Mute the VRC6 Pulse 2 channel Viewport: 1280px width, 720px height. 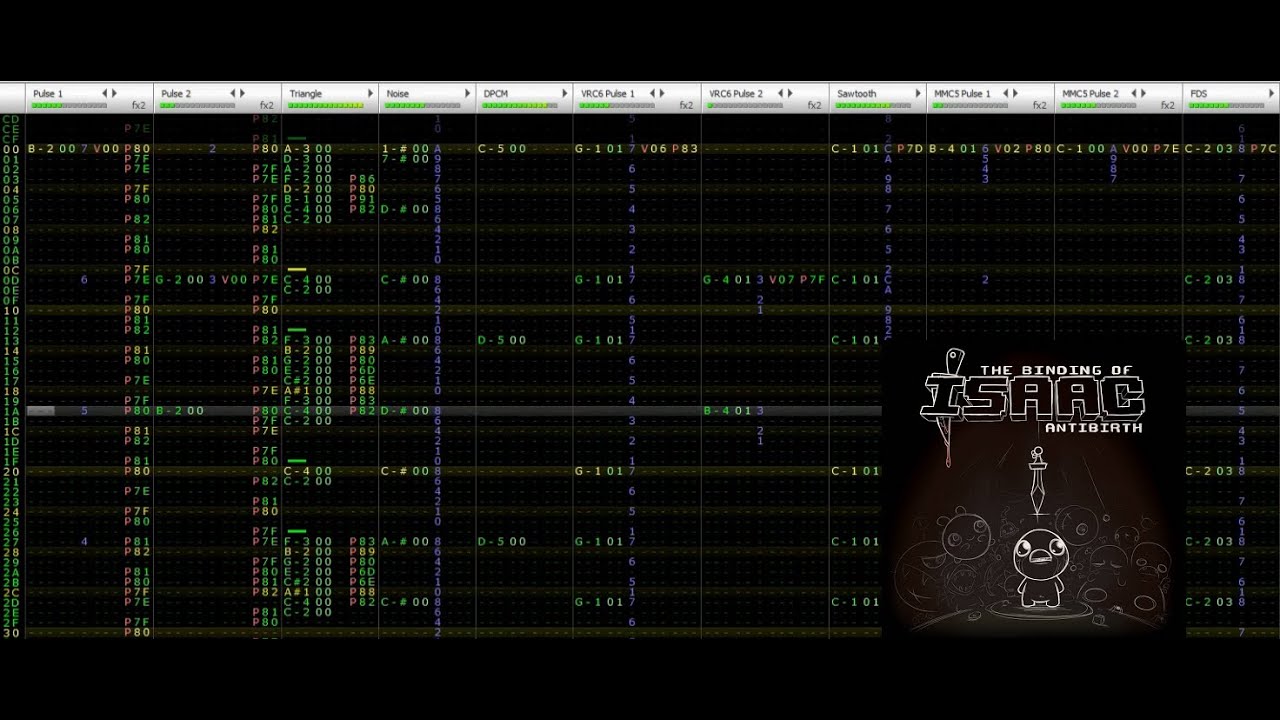coord(735,93)
